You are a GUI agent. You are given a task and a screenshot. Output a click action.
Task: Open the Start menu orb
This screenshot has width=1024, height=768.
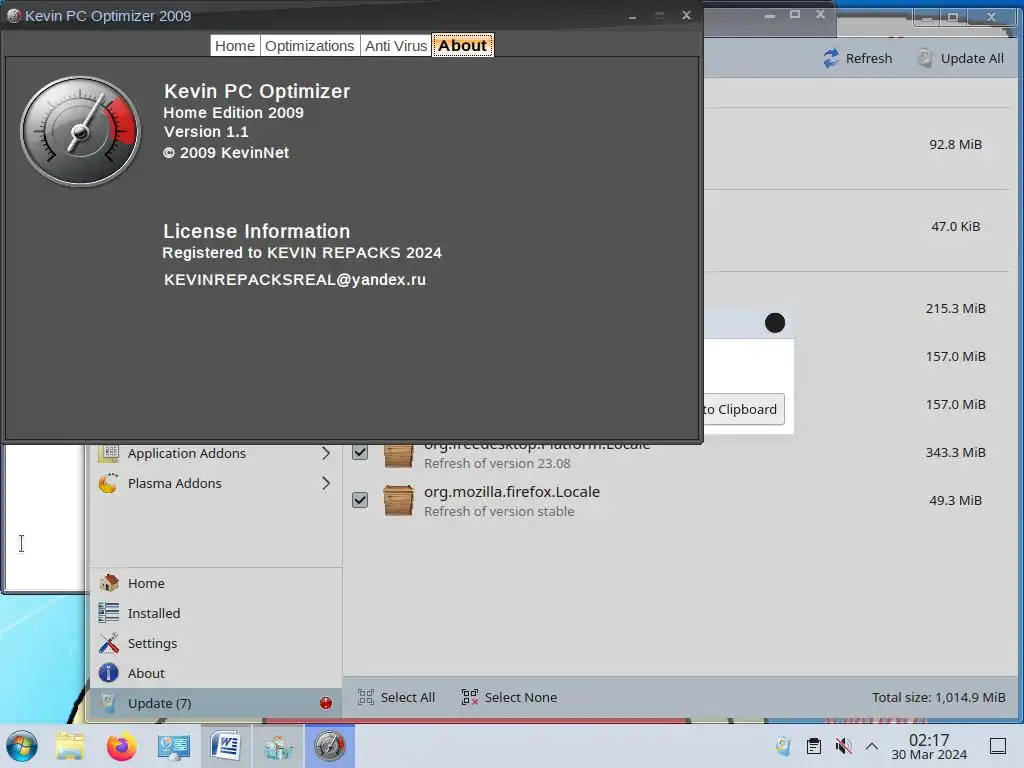22,746
